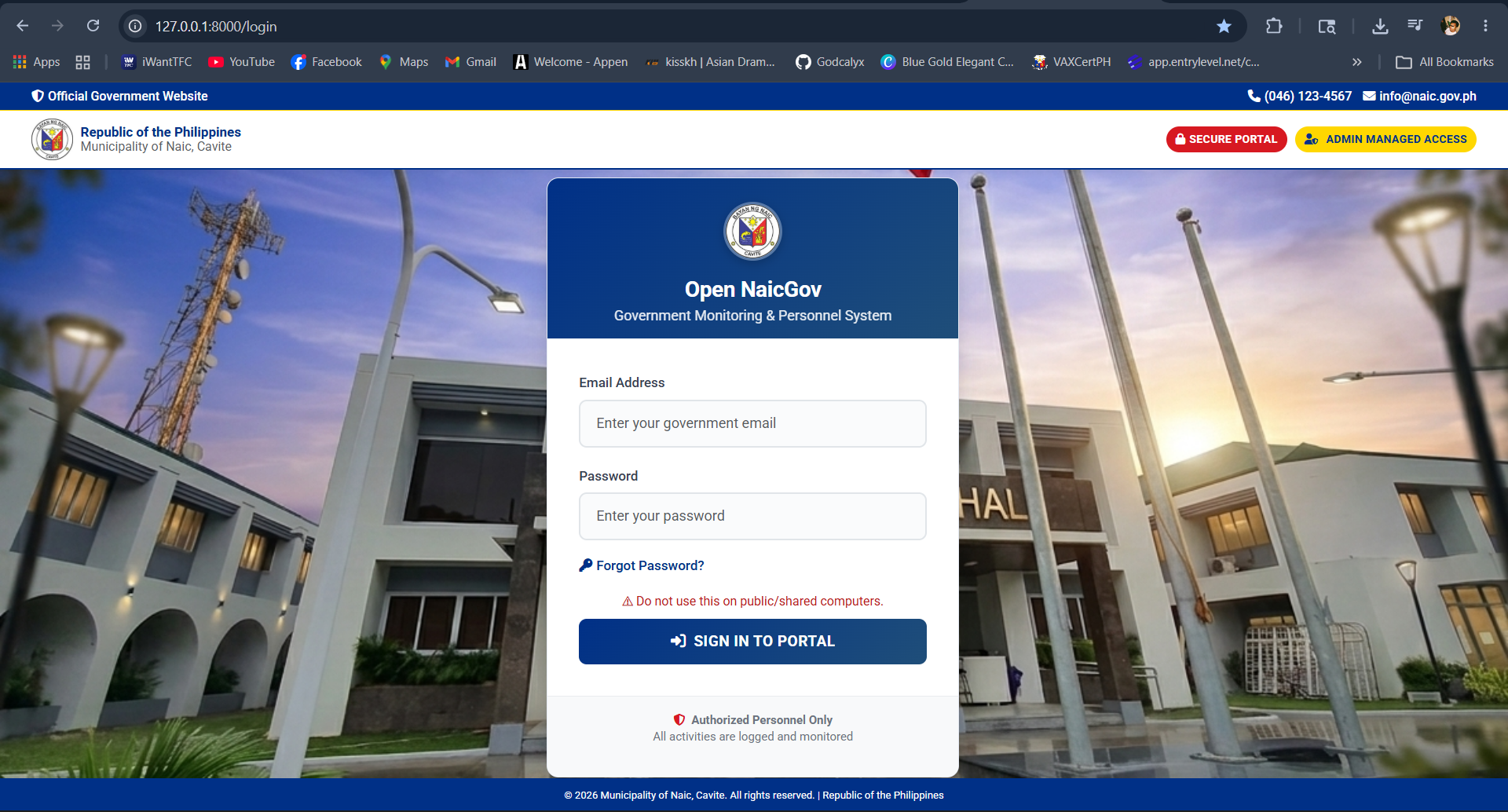This screenshot has width=1508, height=812.
Task: Focus the Email Address input field
Action: coord(752,423)
